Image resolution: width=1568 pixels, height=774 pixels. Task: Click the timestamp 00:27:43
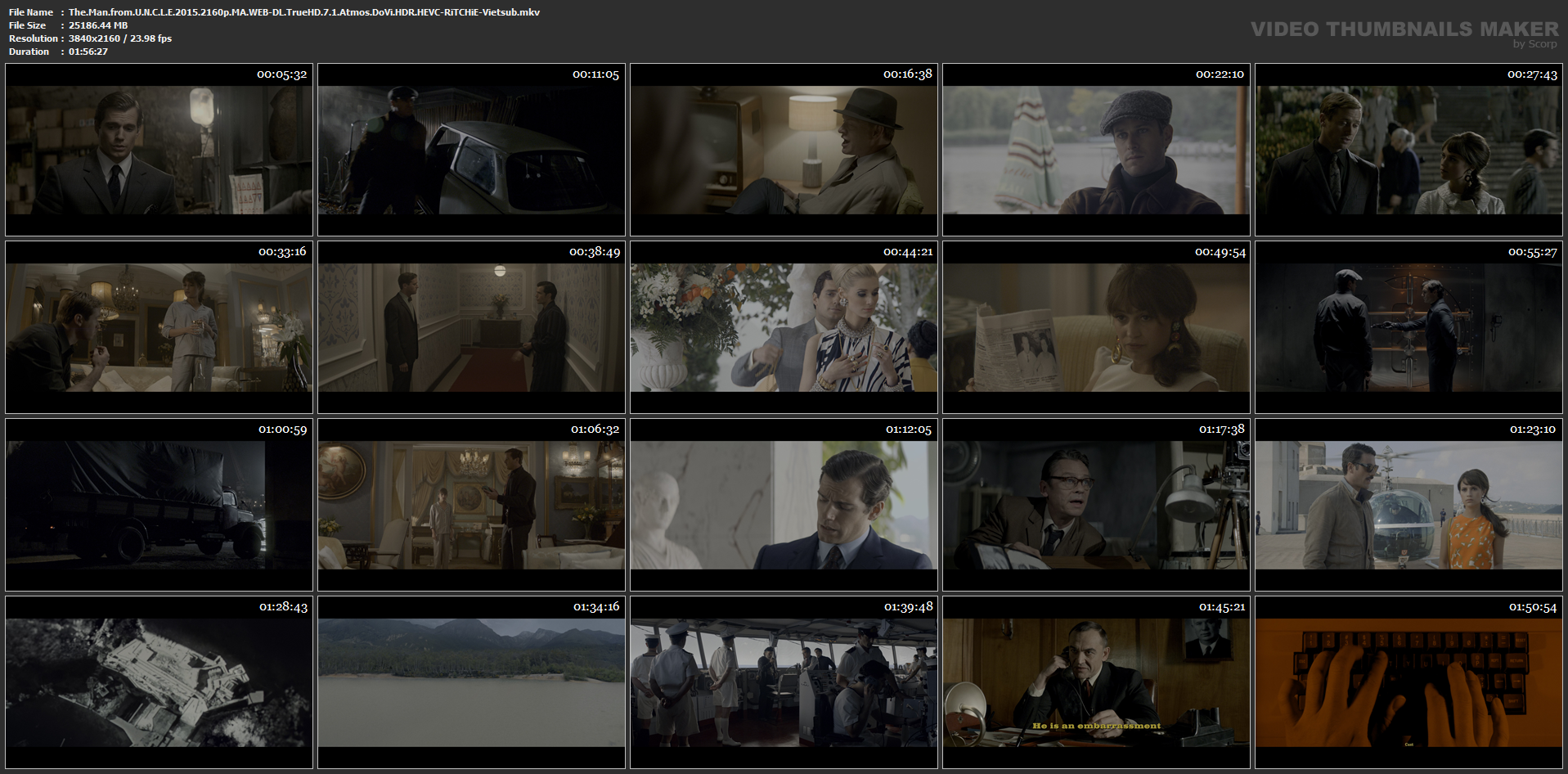click(x=1533, y=74)
